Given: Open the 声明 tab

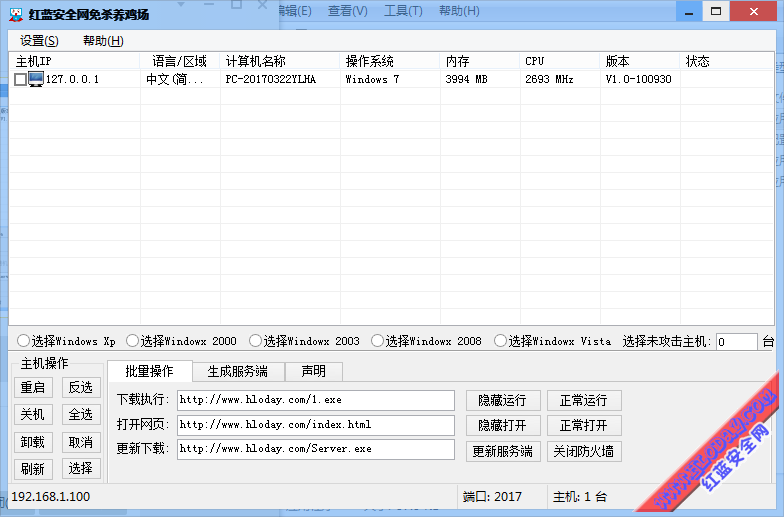Looking at the screenshot, I should [x=314, y=372].
